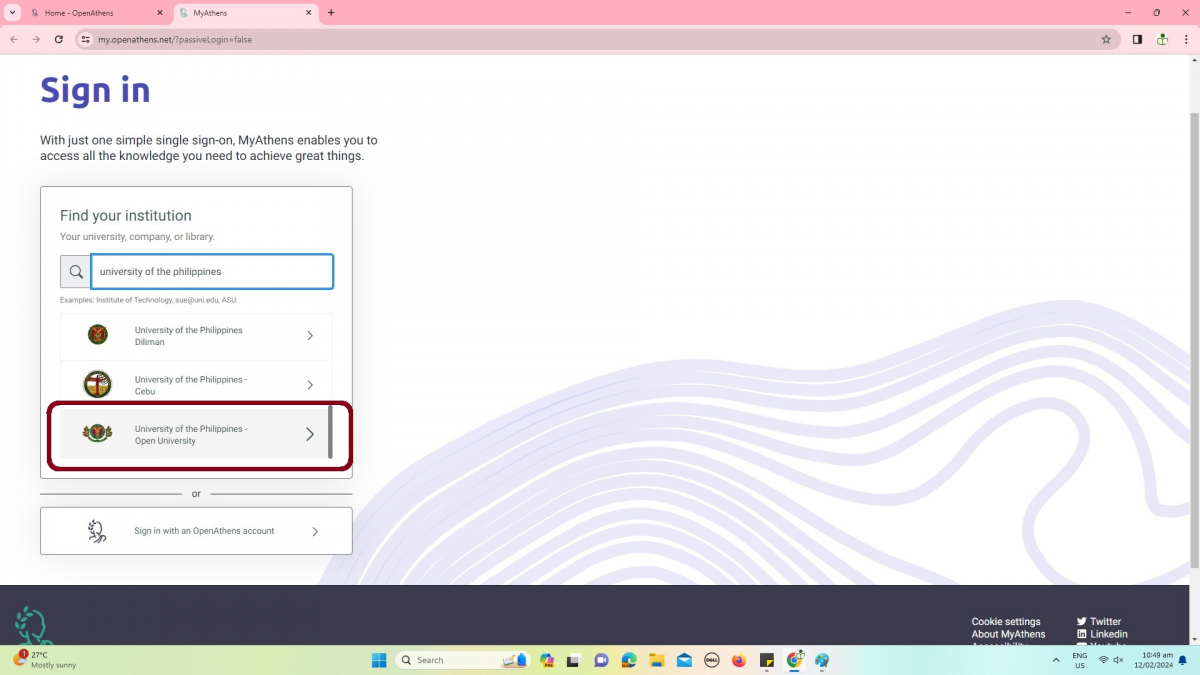Open Firefox from the taskbar

coord(739,660)
